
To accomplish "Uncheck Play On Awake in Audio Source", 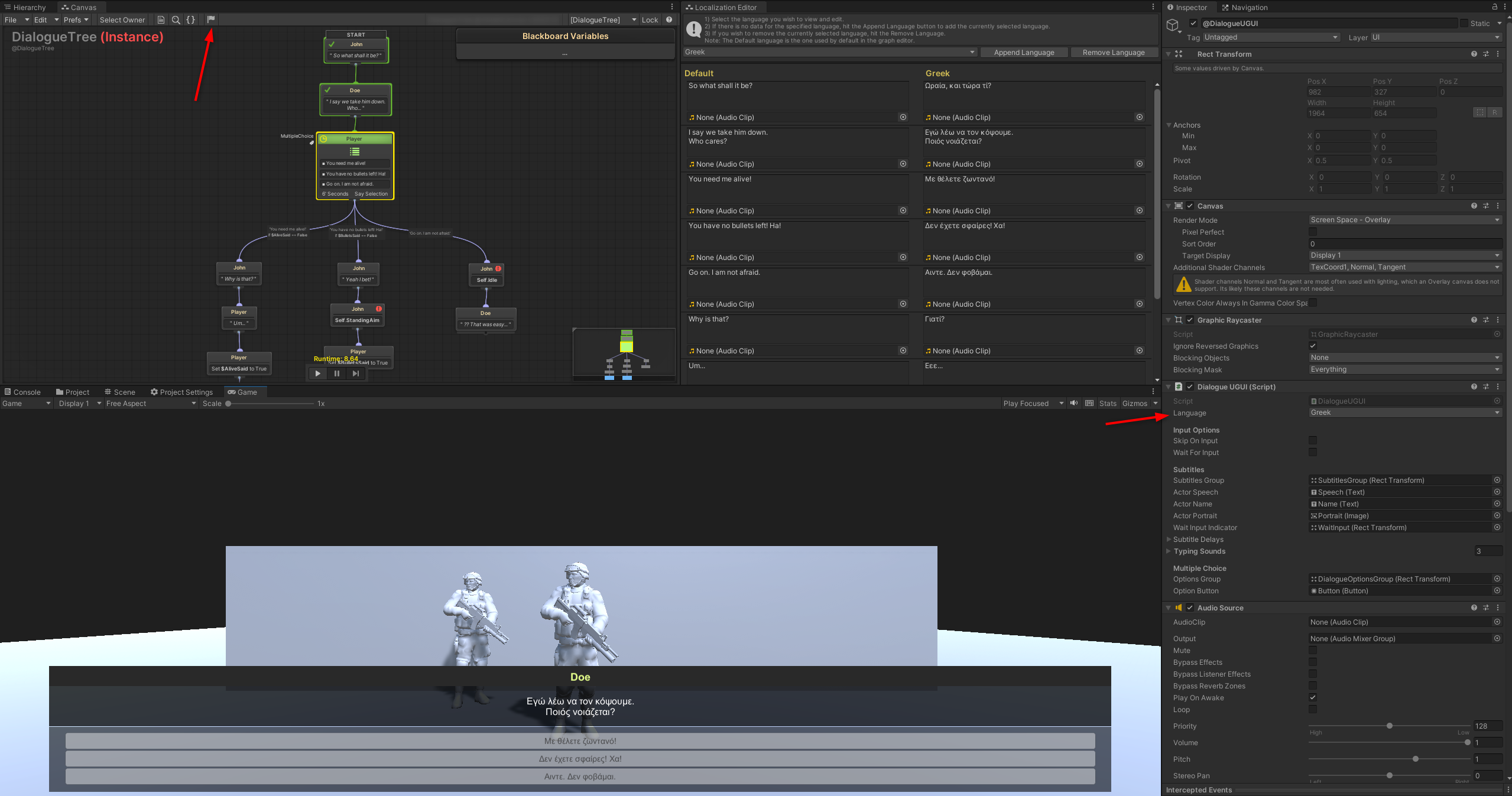I will [1312, 697].
